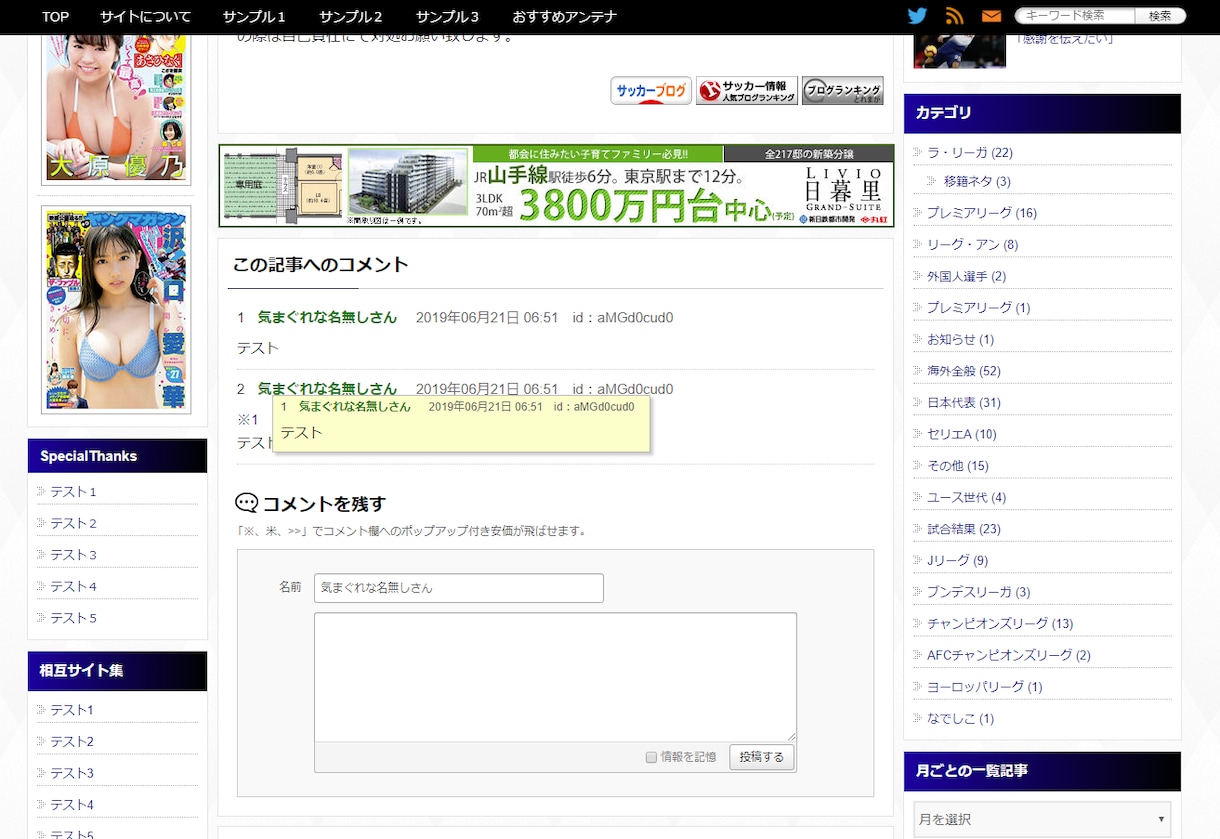Open the ラ・リーガ (22) category
Image resolution: width=1220 pixels, height=839 pixels.
click(x=970, y=153)
